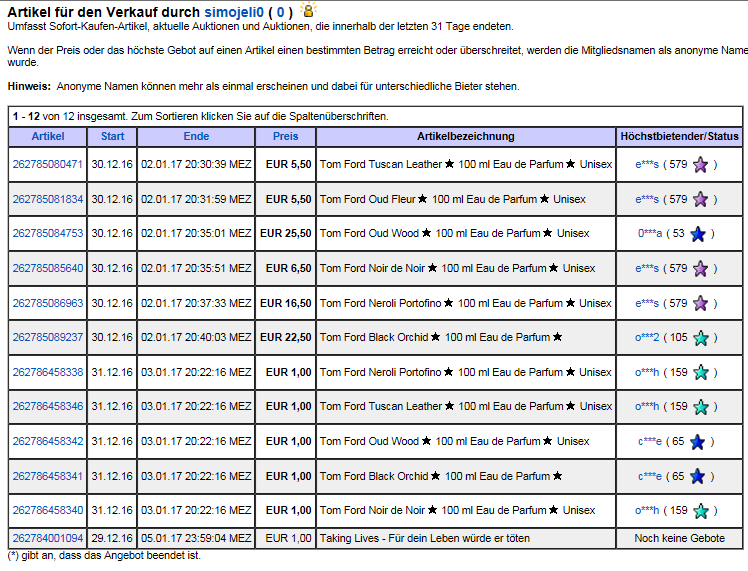Sort by the Artikel column header
The height and width of the screenshot is (571, 748).
click(x=48, y=136)
